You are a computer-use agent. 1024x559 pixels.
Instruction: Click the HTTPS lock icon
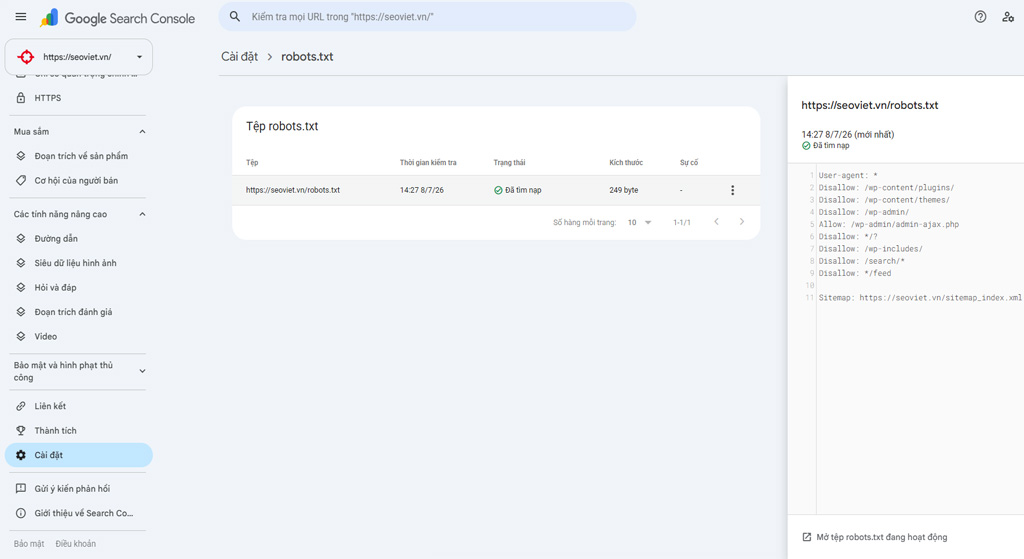coord(21,98)
